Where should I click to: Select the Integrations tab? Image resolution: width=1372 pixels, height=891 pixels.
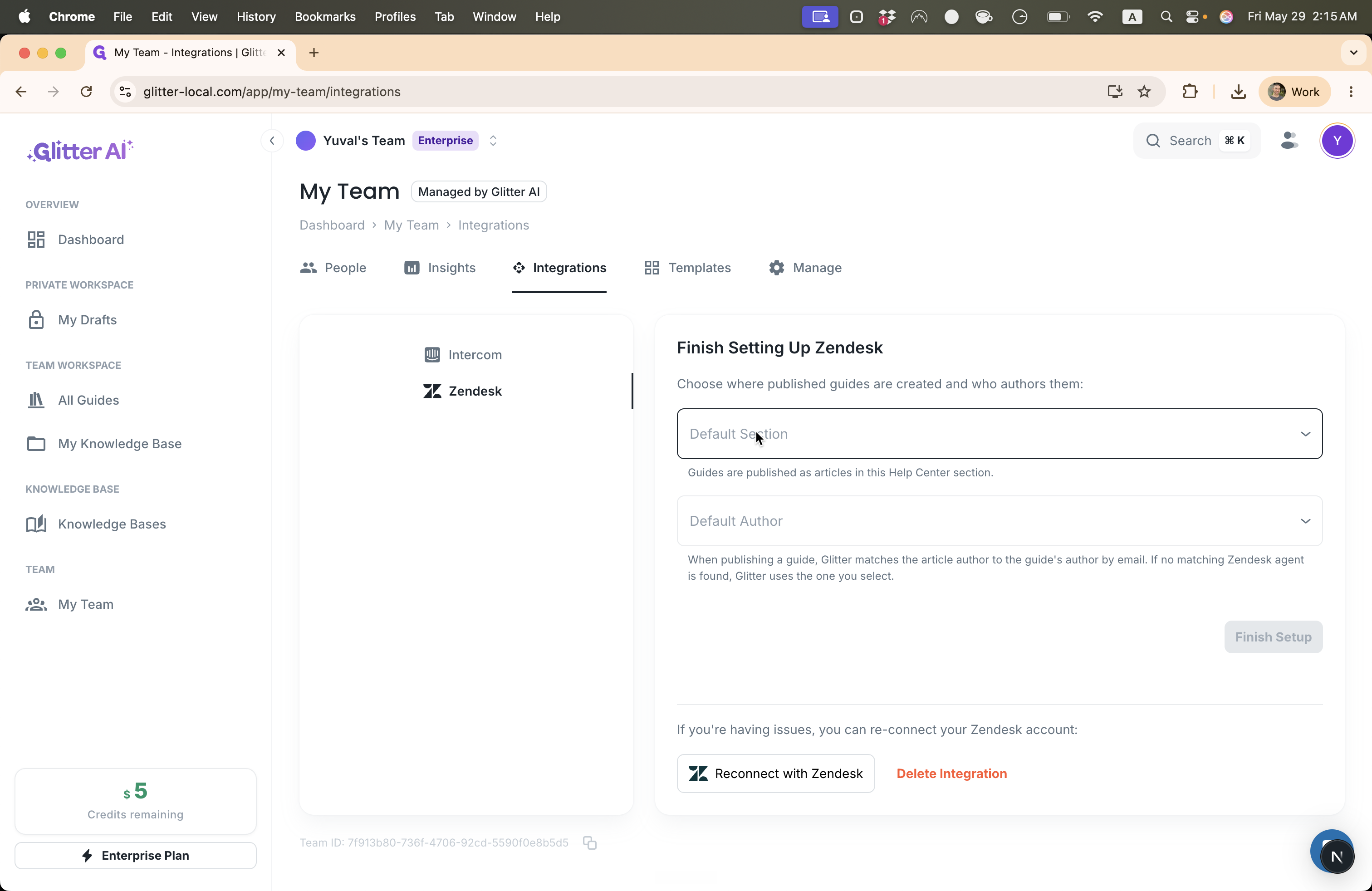559,268
